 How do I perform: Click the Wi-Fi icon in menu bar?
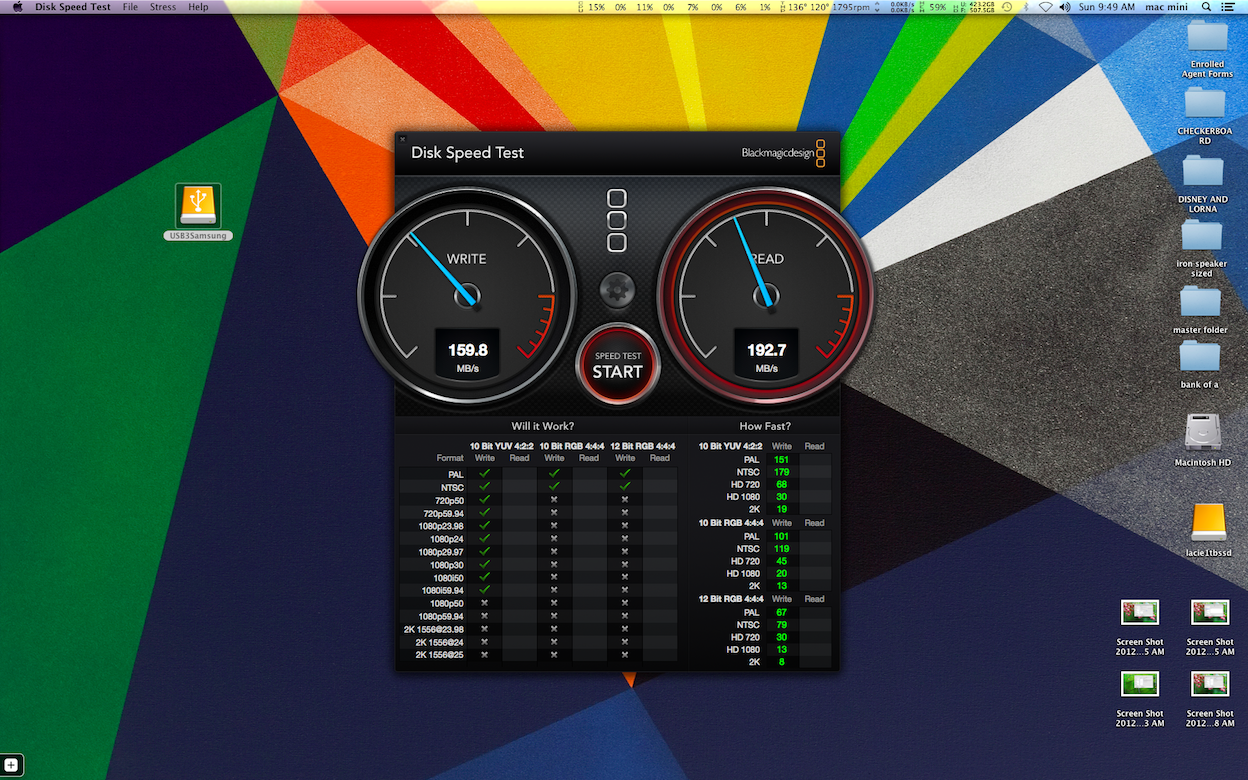(1046, 7)
